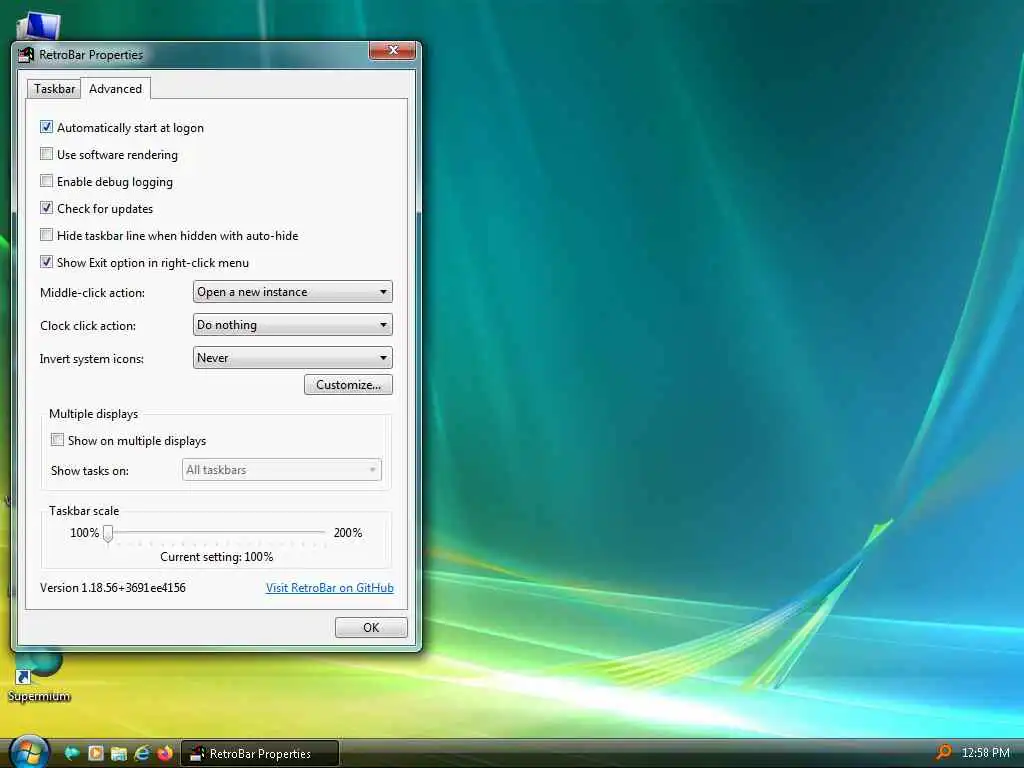The width and height of the screenshot is (1024, 768).
Task: Open the Middle-click action dropdown
Action: tap(293, 292)
